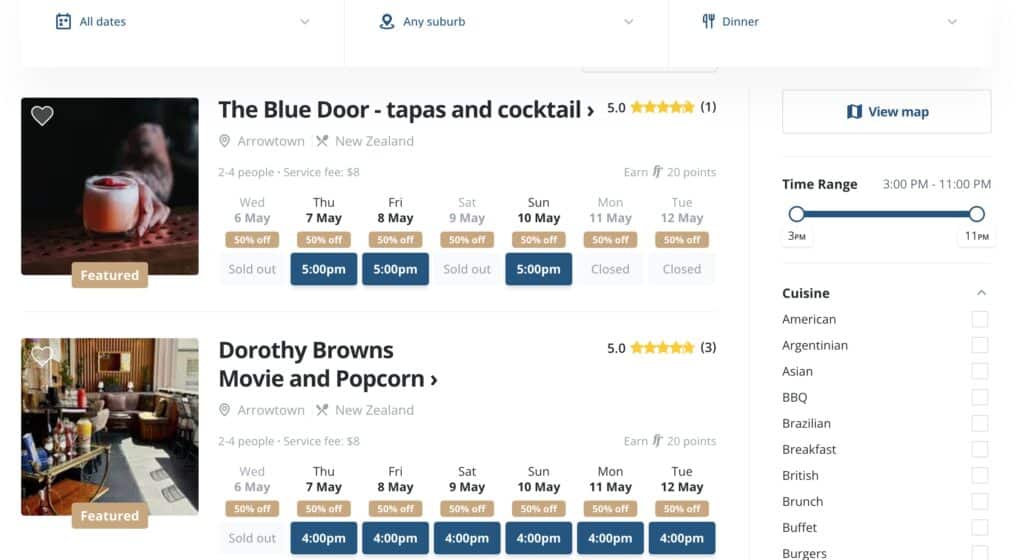Click the Blue Door points logo icon
The width and height of the screenshot is (1024, 560).
658,172
